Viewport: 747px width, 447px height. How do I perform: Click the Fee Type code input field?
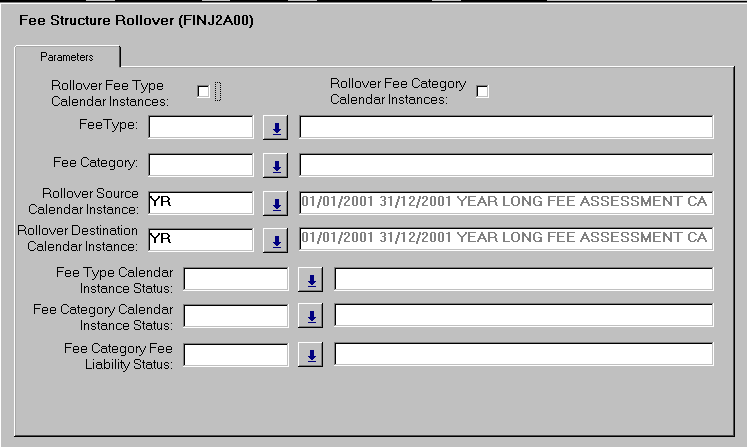201,127
